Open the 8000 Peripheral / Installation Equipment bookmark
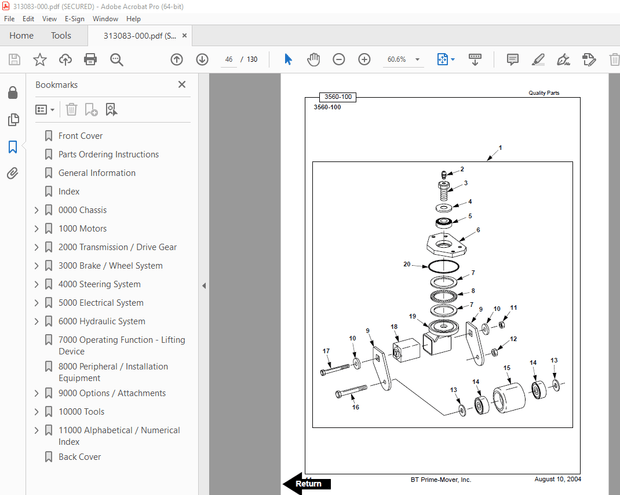Viewport: 620px width, 495px height. tap(113, 372)
